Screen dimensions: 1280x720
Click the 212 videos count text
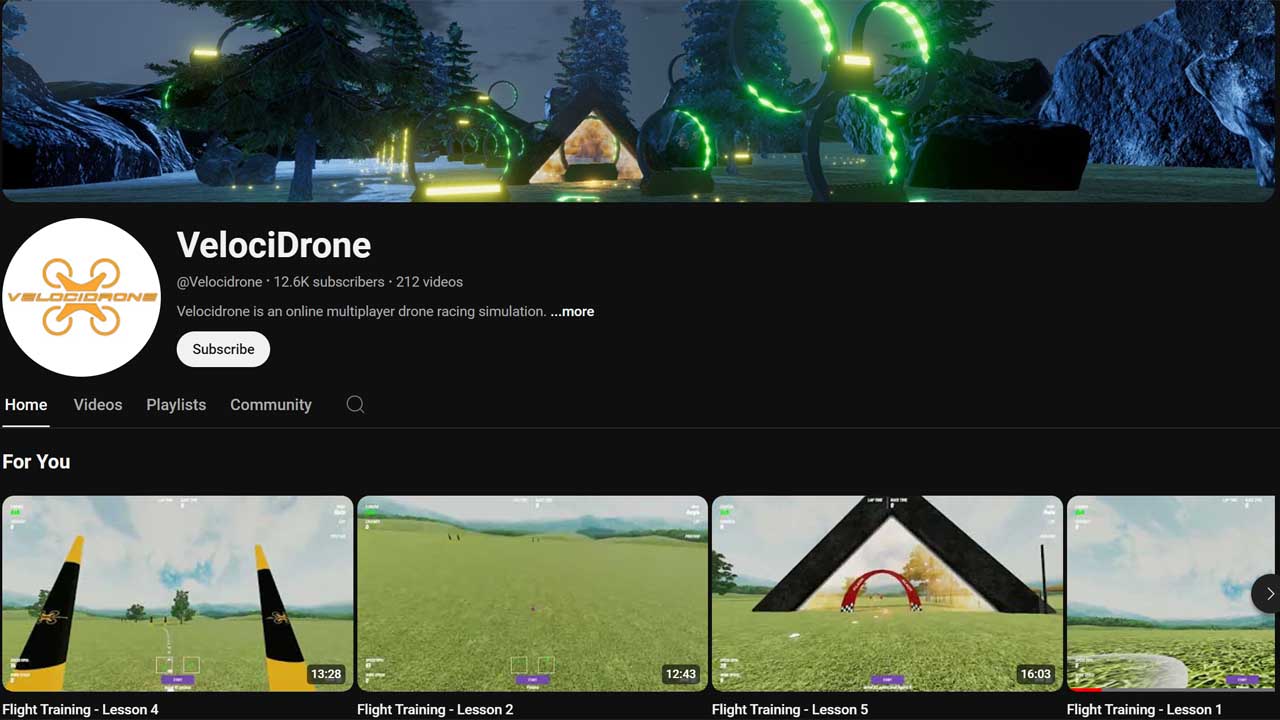coord(429,282)
